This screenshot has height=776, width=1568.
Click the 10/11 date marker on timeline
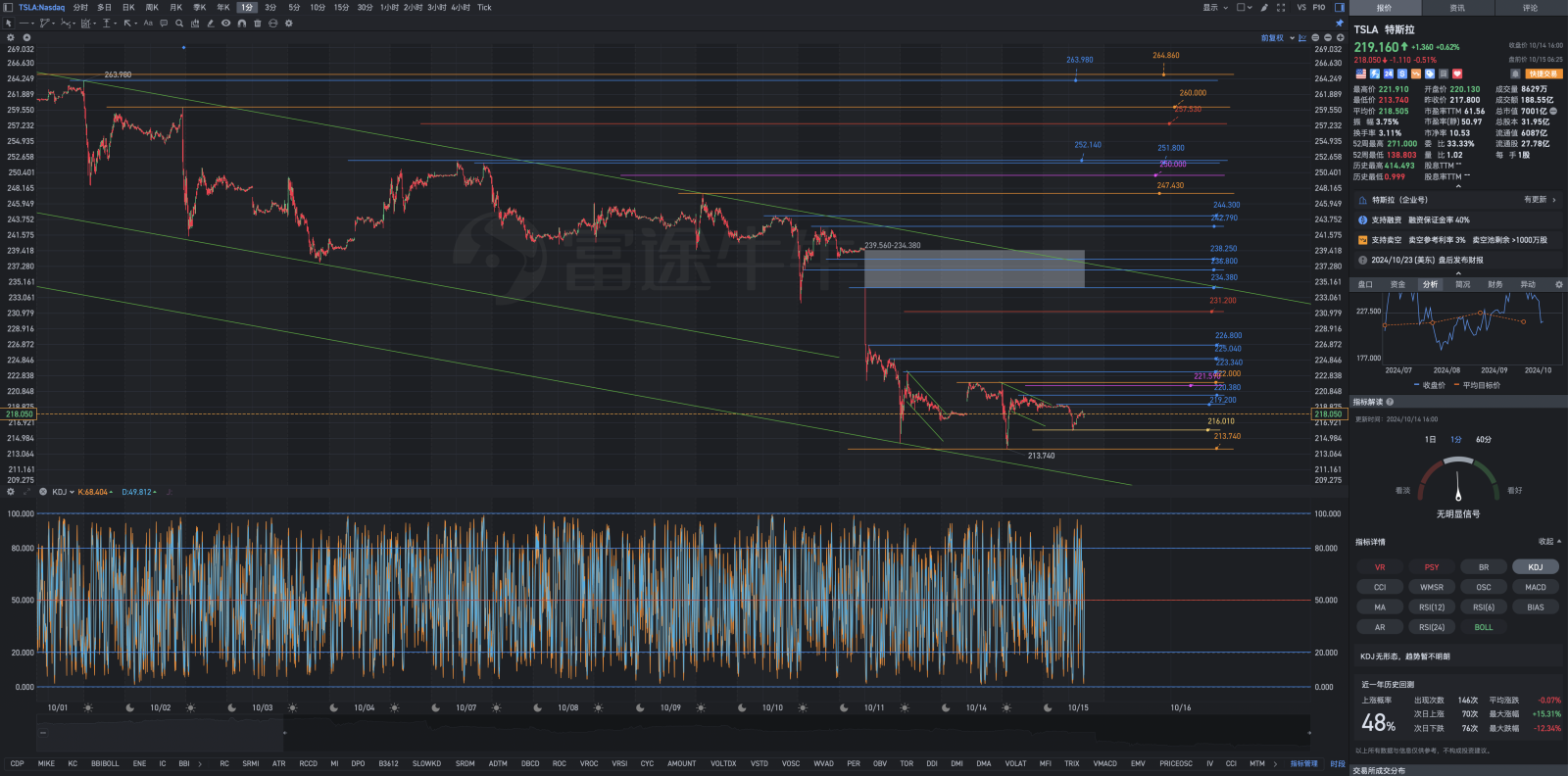tap(874, 707)
